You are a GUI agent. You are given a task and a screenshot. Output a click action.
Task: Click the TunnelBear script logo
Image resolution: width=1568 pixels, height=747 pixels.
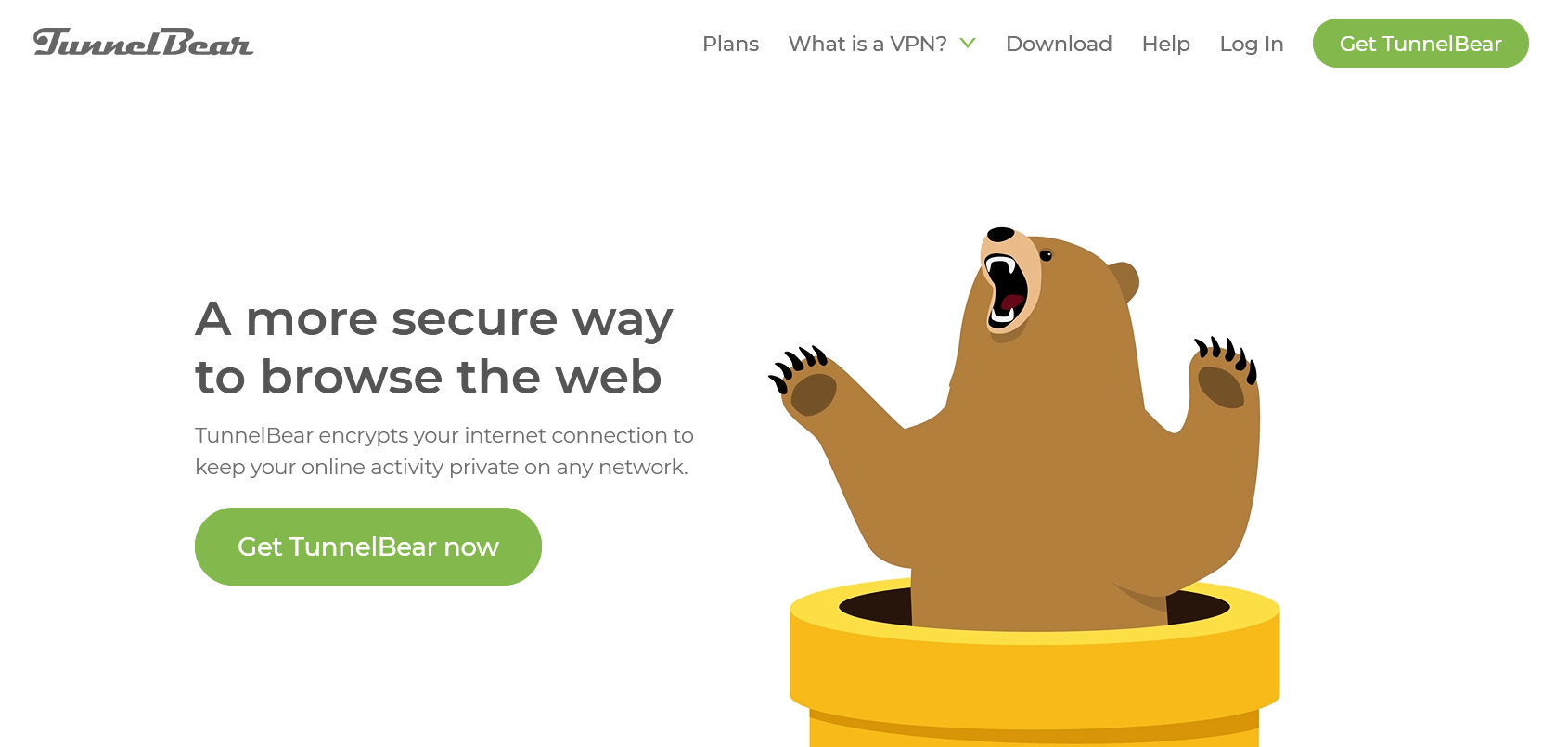click(143, 43)
